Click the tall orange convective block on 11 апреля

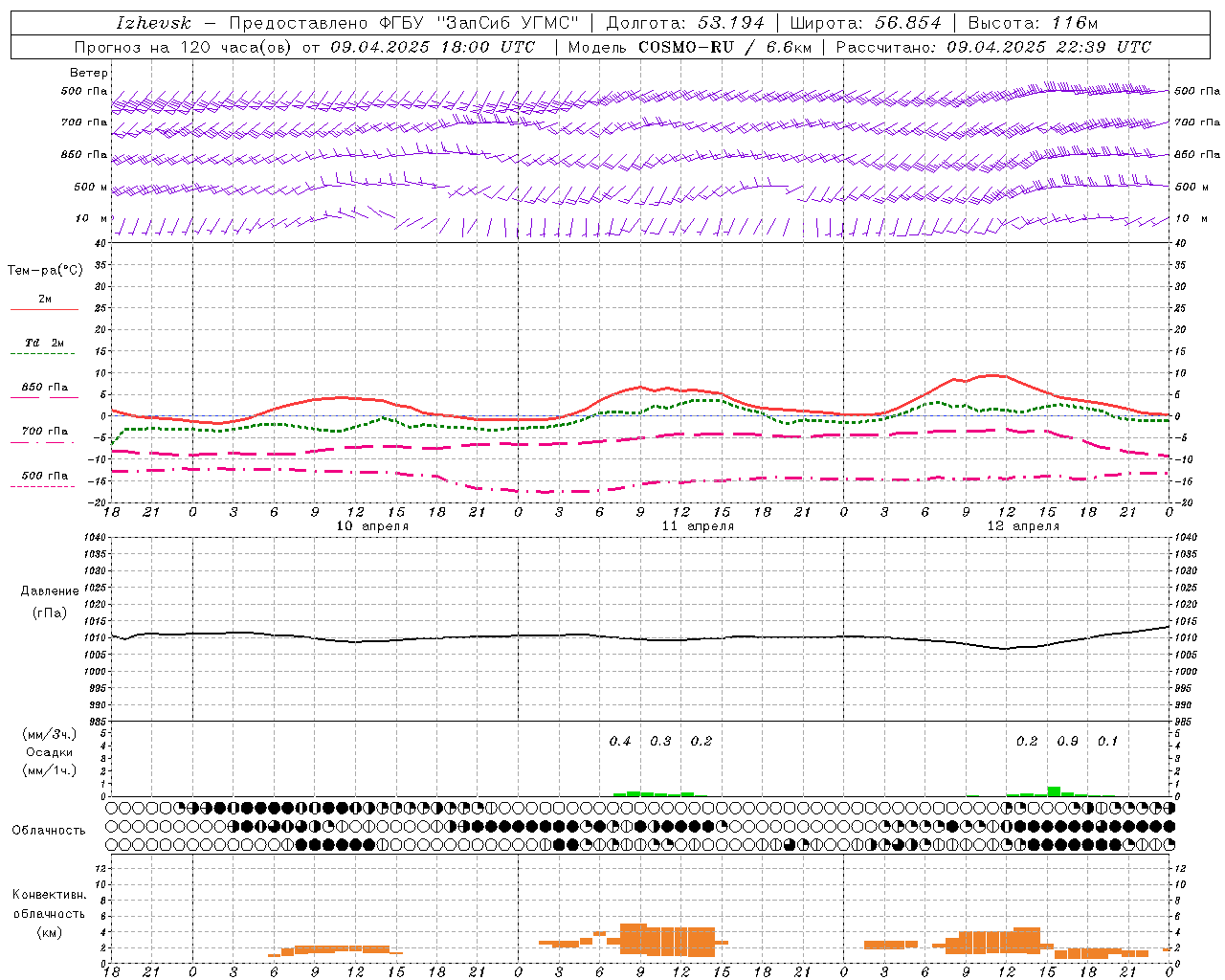pos(667,940)
